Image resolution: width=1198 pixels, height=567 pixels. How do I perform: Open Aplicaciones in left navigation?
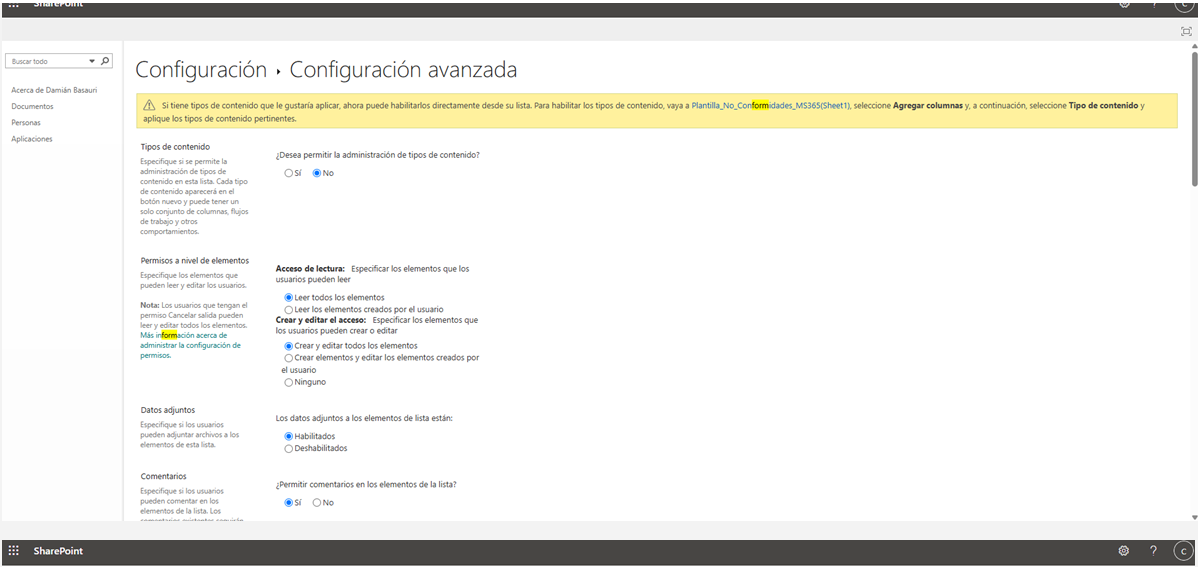coord(31,139)
